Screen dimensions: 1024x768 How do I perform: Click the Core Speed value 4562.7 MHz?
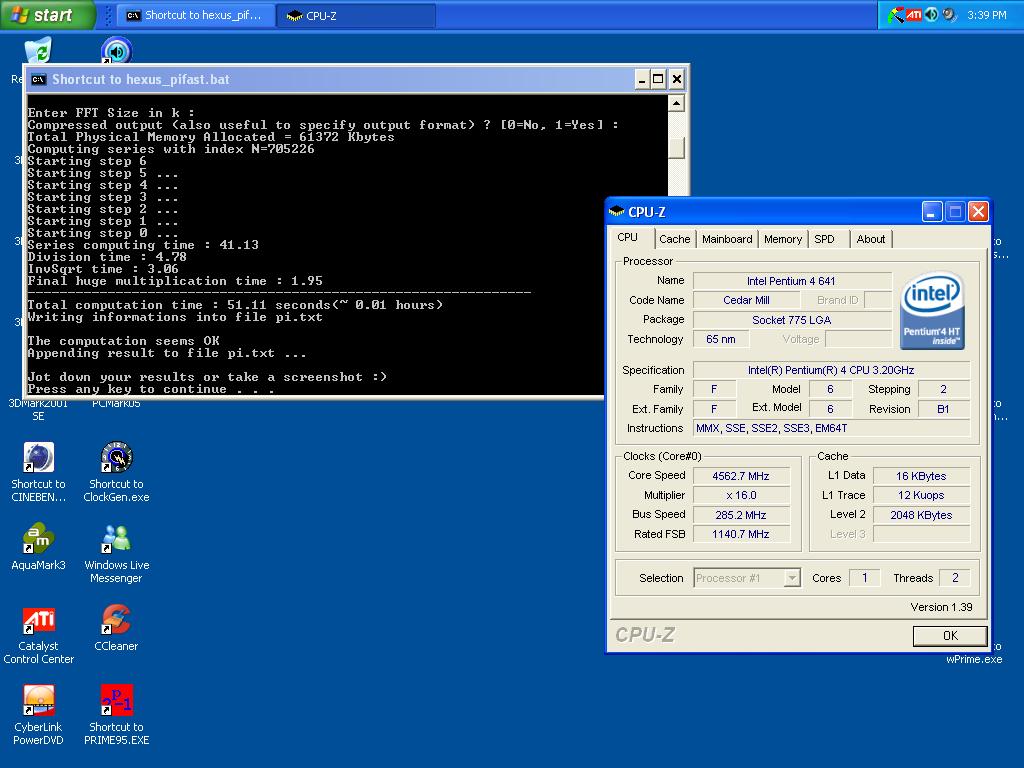point(741,476)
